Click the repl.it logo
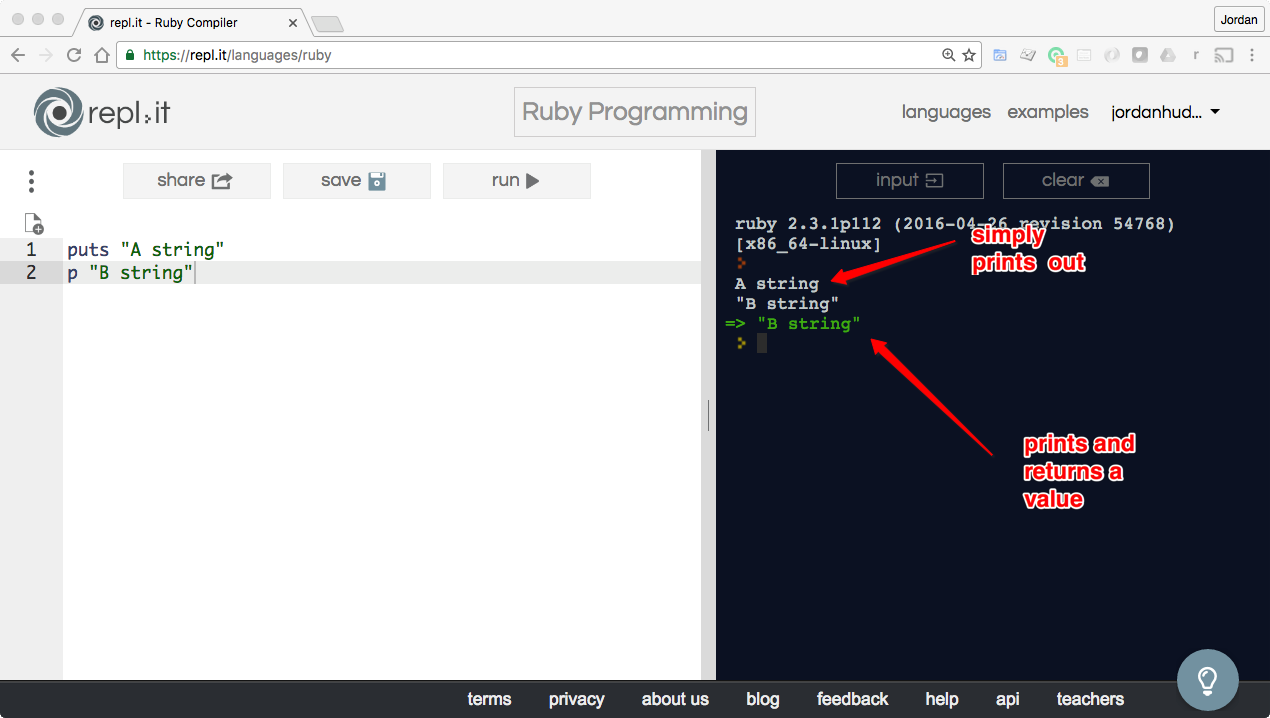Screen dimensions: 1270x718 coord(102,113)
